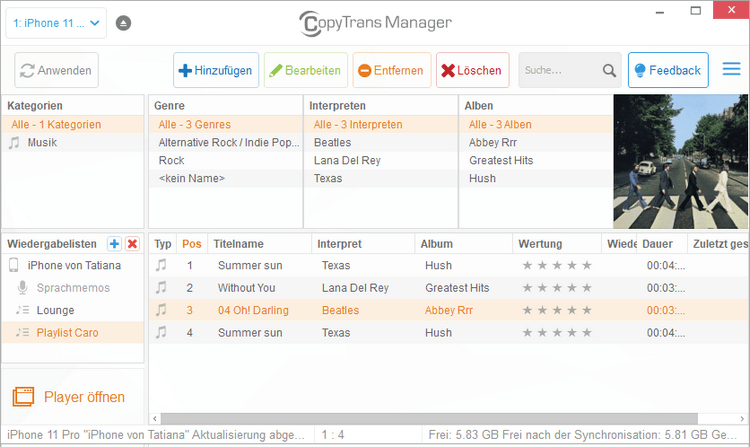This screenshot has width=750, height=447.
Task: Select Summer sun track at position 1
Action: [x=449, y=265]
